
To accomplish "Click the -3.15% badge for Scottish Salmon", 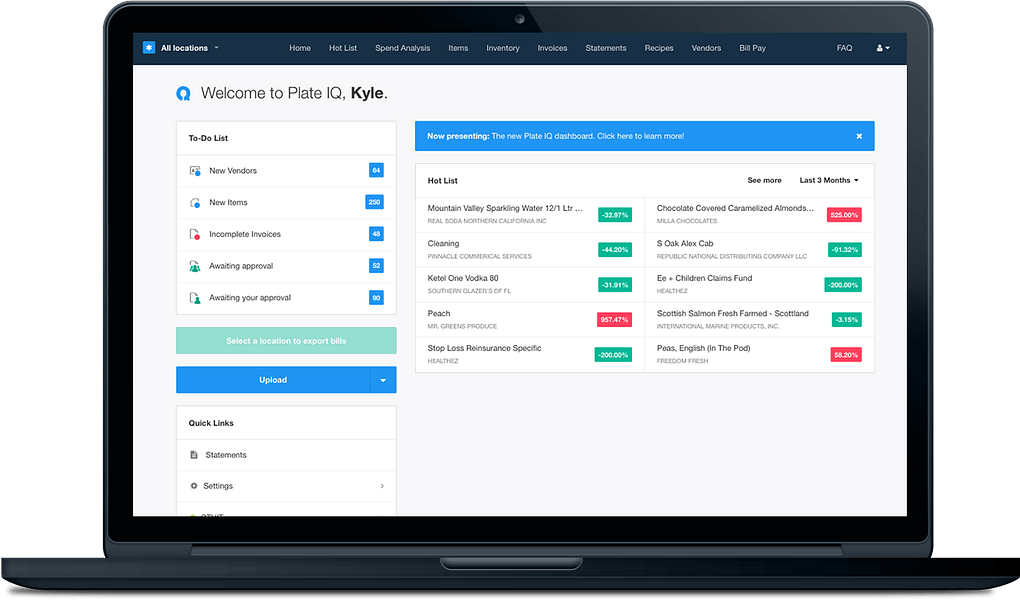I will pos(846,320).
